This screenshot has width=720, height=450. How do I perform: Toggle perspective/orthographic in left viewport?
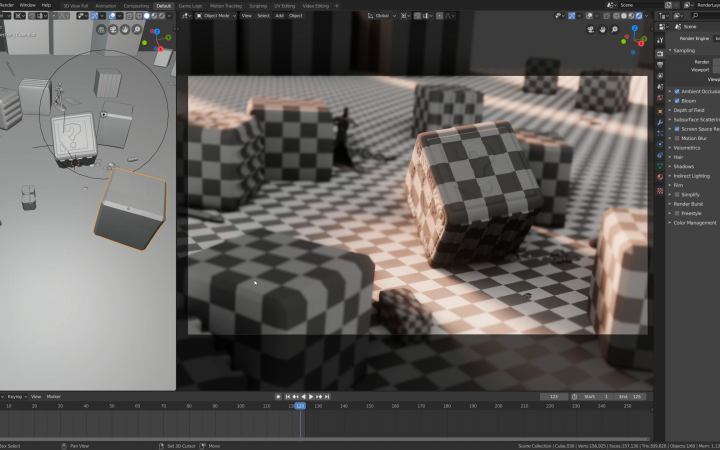click(101, 29)
